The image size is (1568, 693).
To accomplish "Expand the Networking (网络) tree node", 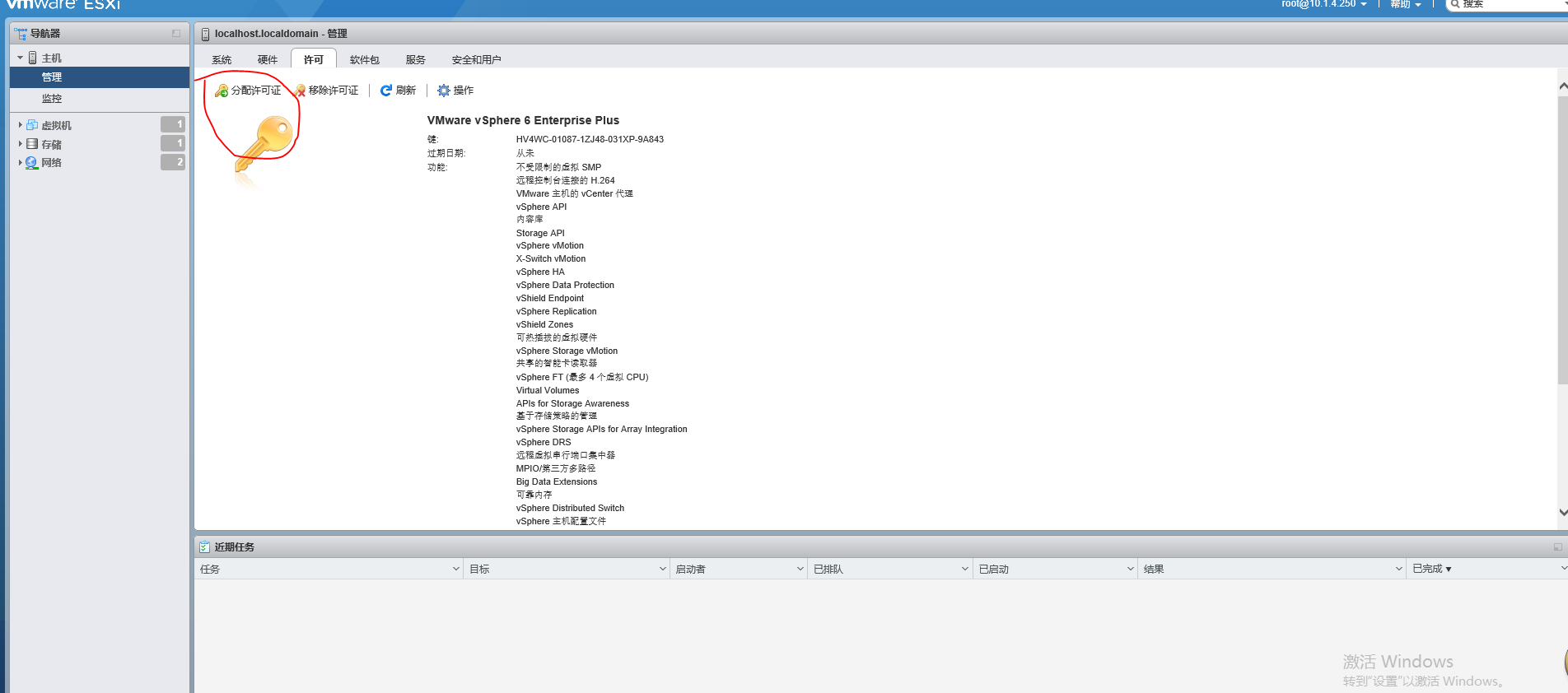I will pyautogui.click(x=21, y=162).
